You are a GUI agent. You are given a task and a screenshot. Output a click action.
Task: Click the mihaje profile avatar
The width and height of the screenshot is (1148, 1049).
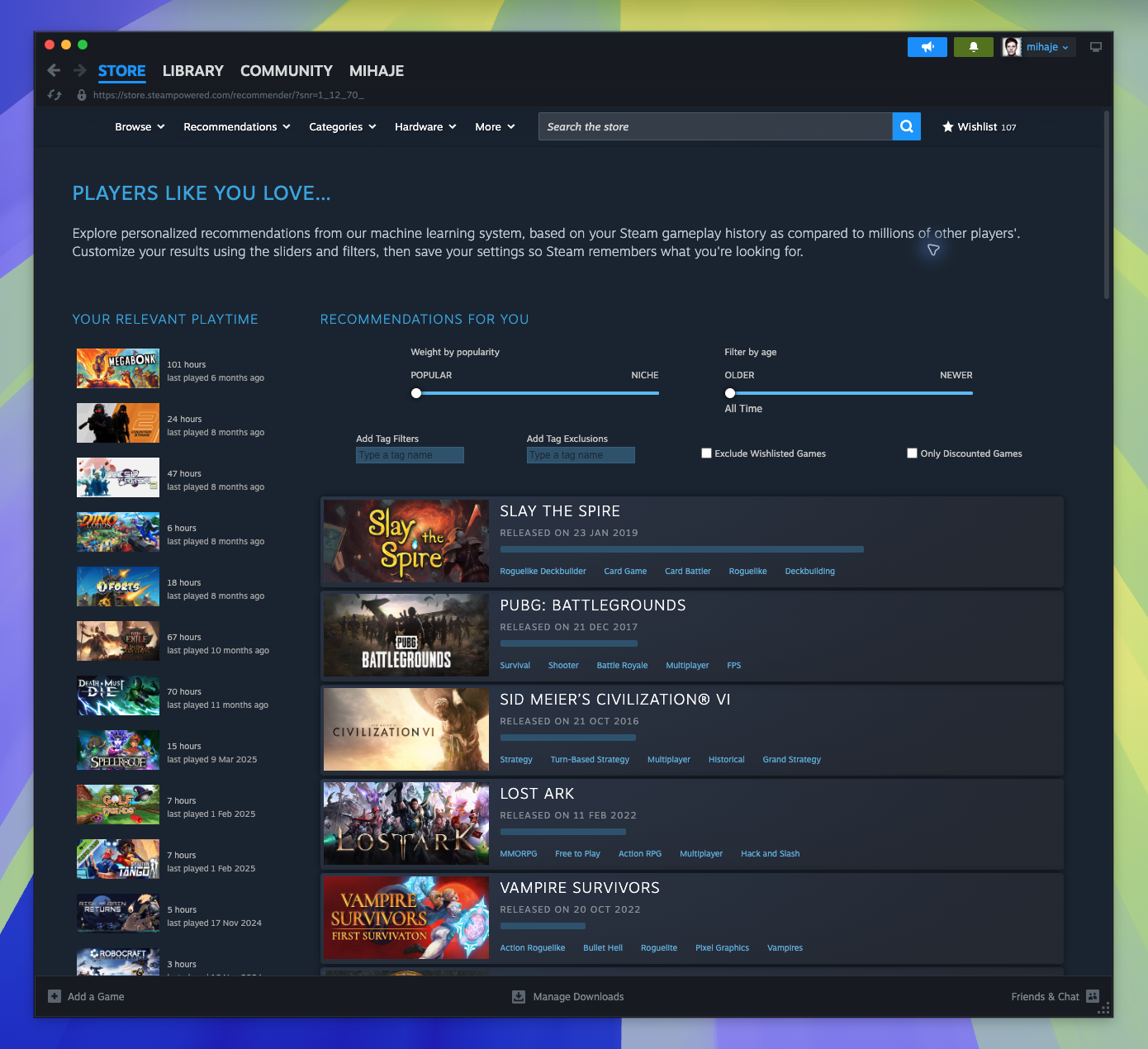coord(1012,47)
